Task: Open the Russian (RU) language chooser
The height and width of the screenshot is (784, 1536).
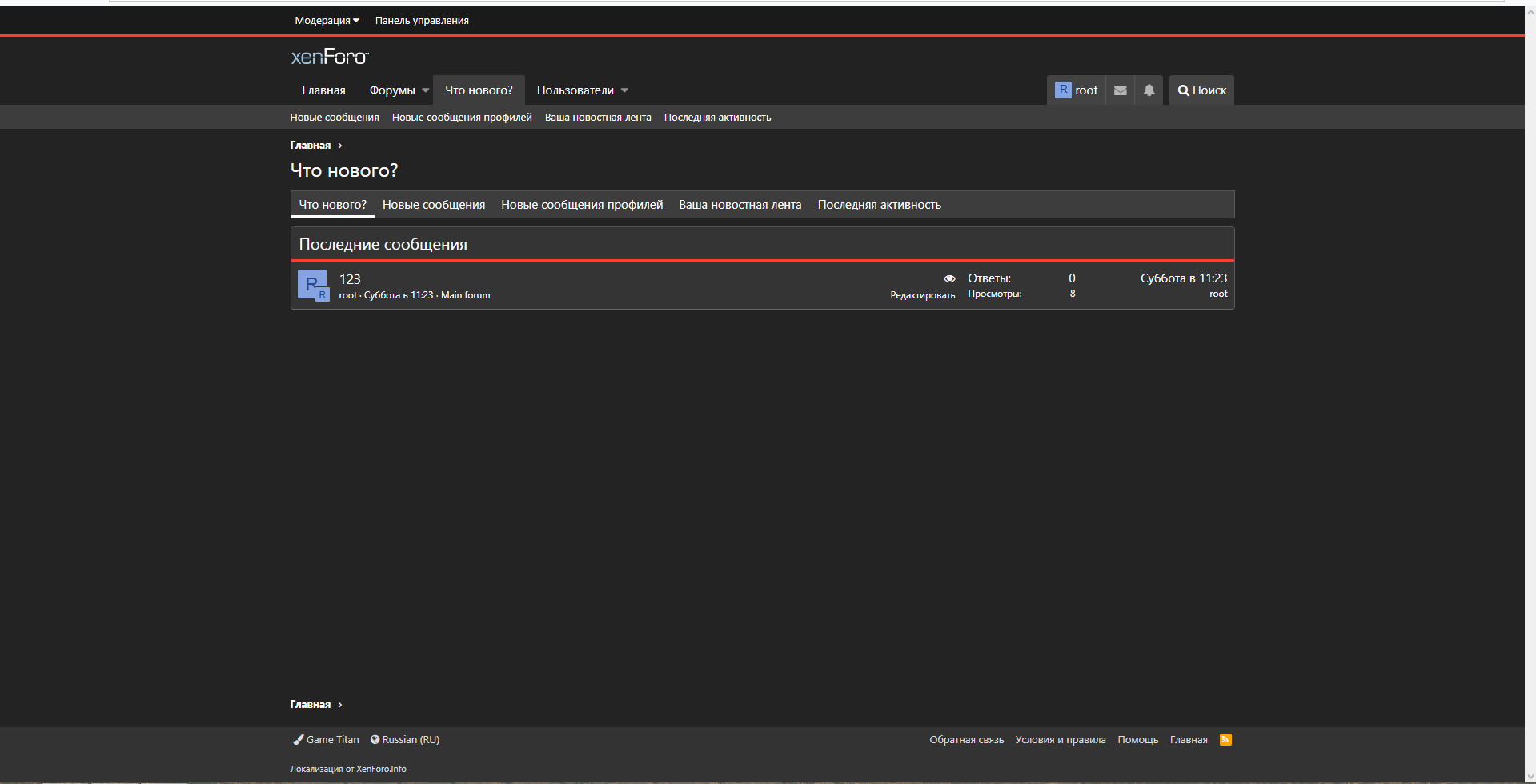Action: (405, 740)
